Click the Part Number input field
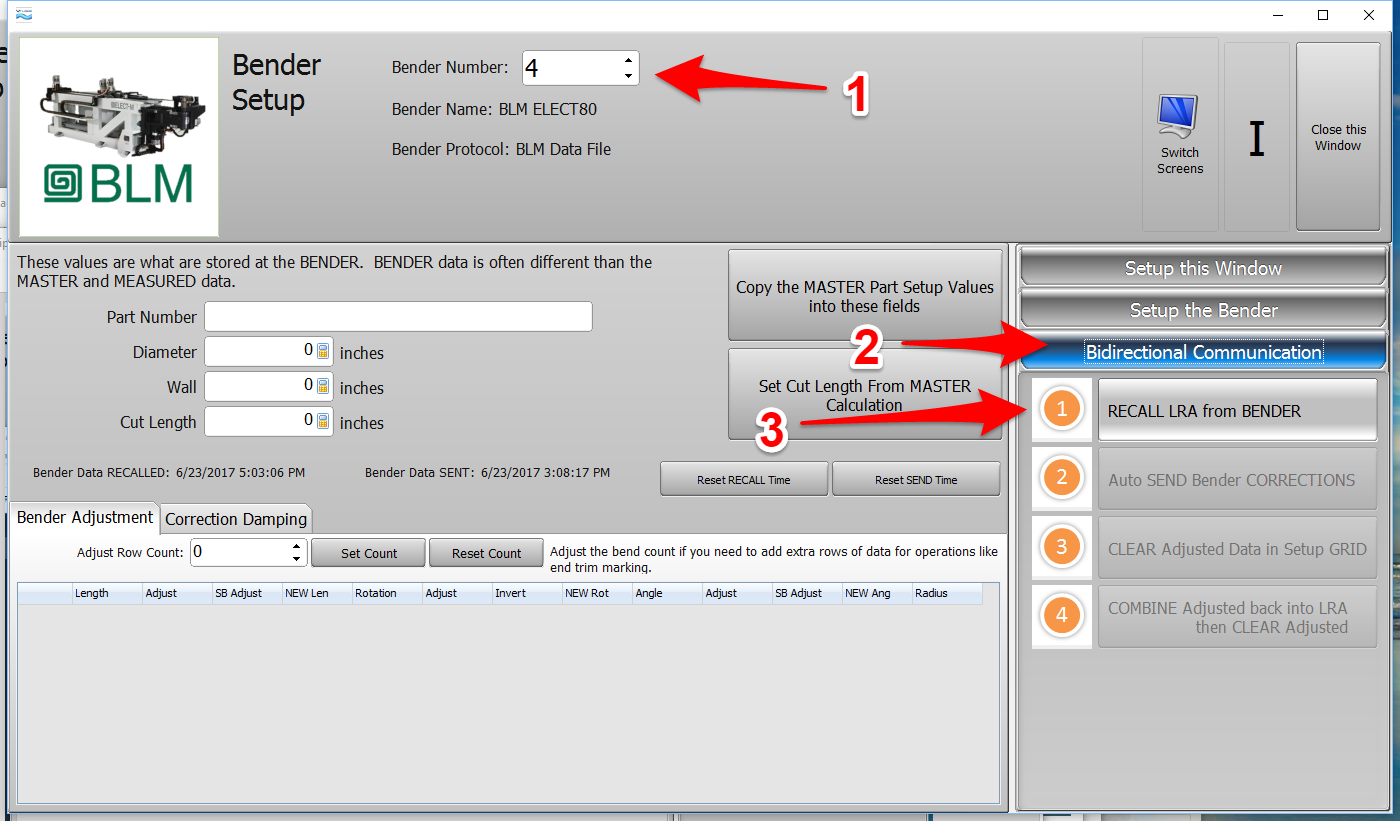1400x821 pixels. point(398,317)
